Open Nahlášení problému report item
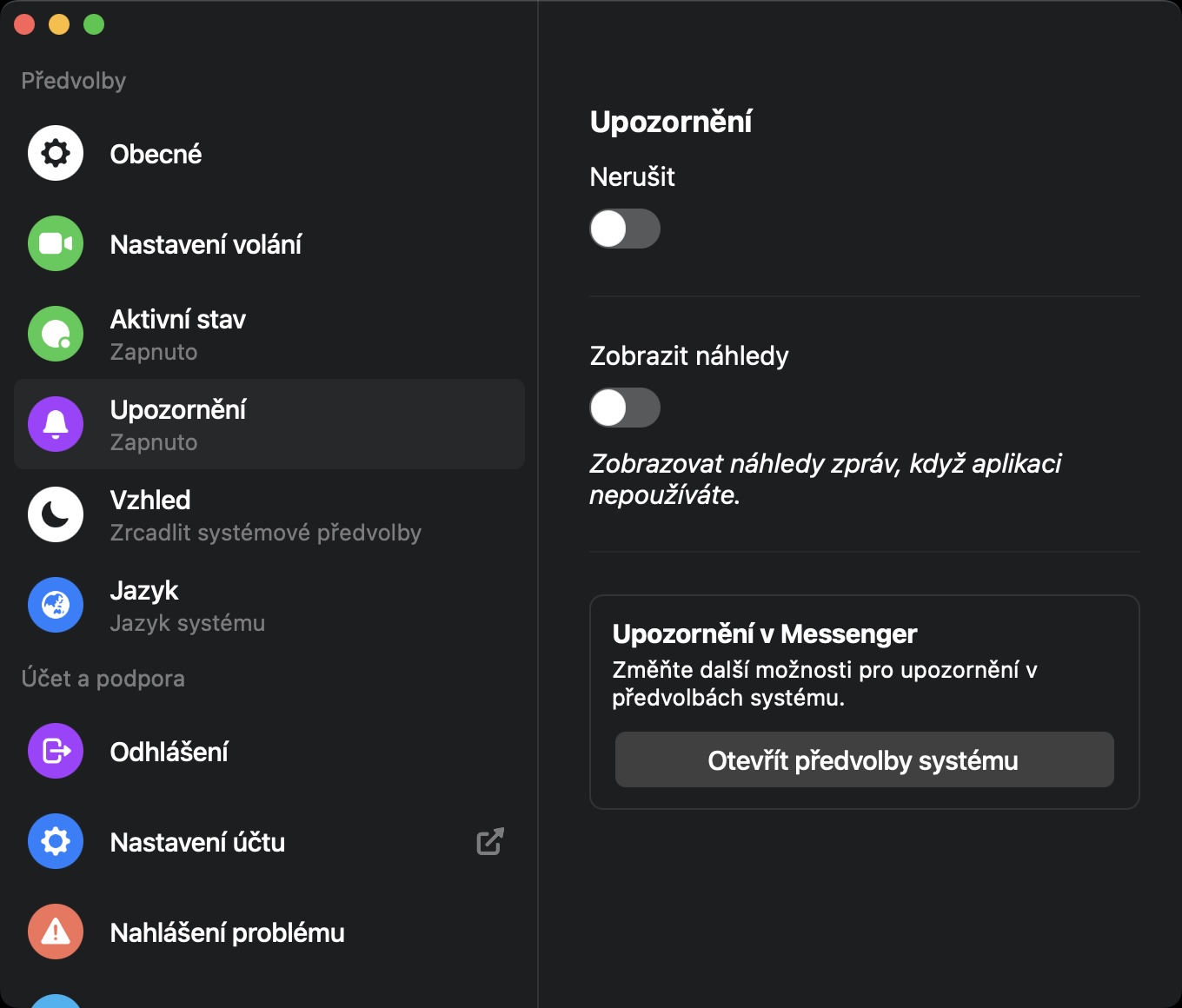 228,932
